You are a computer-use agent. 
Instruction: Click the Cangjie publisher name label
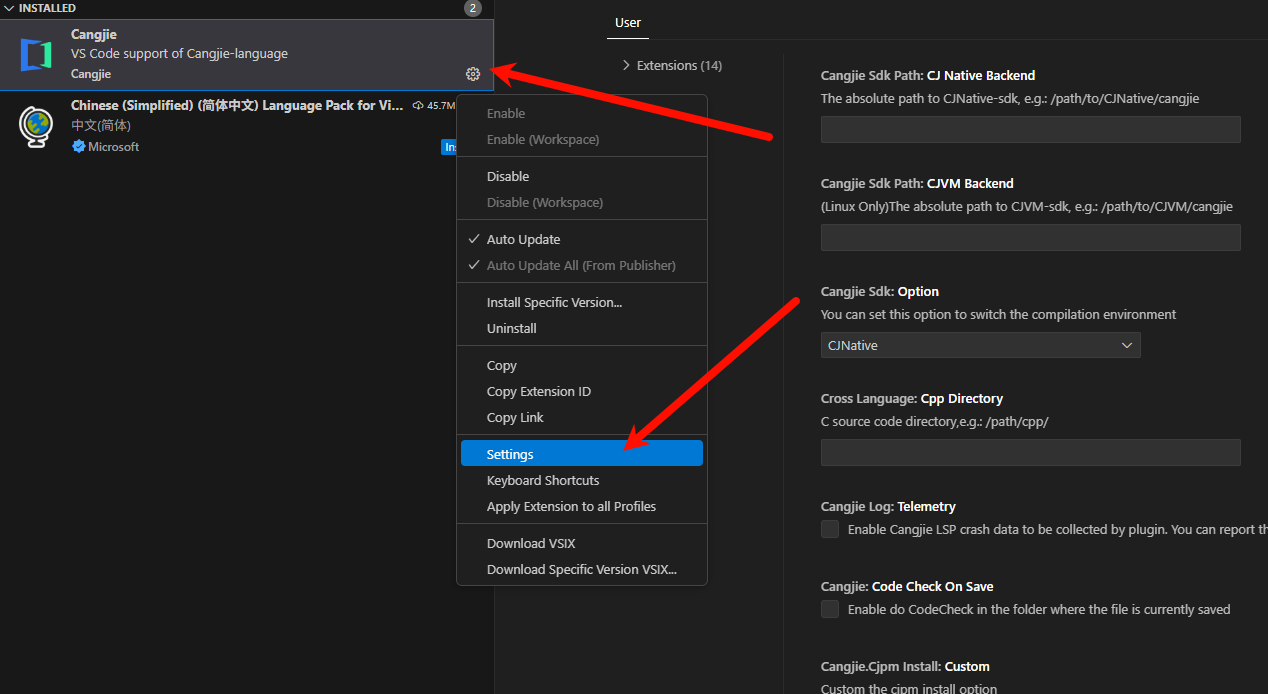tap(91, 74)
